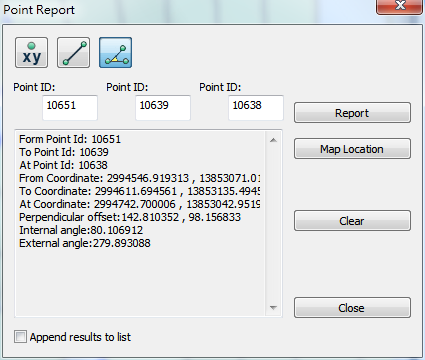Select the External angle result line
The image size is (425, 360).
tap(85, 243)
